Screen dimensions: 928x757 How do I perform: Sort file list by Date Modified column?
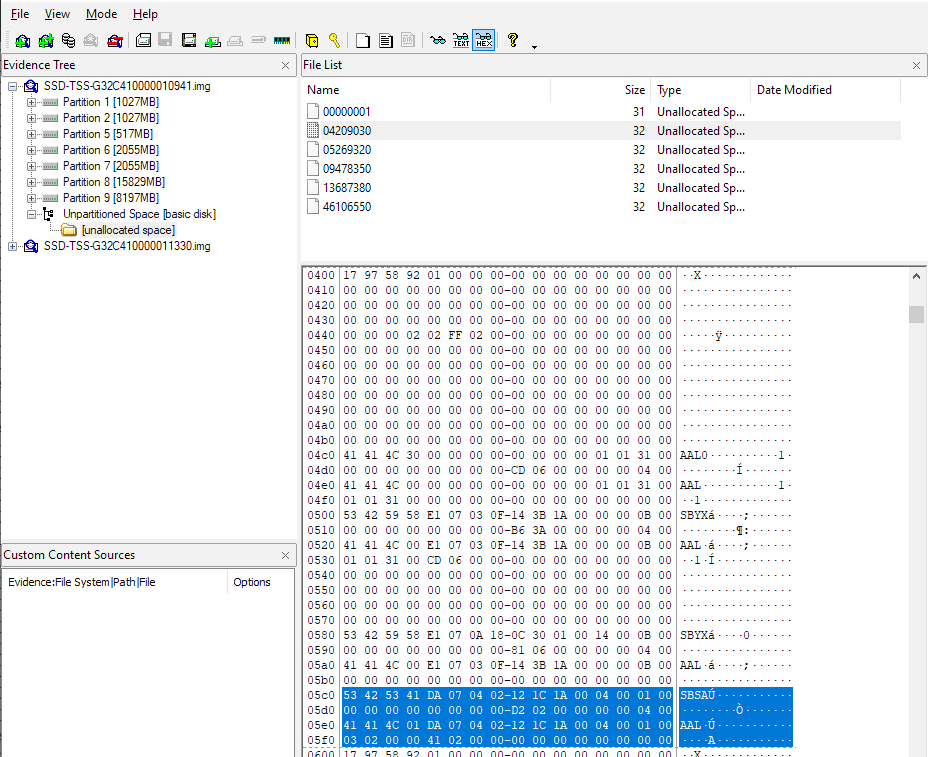[794, 90]
